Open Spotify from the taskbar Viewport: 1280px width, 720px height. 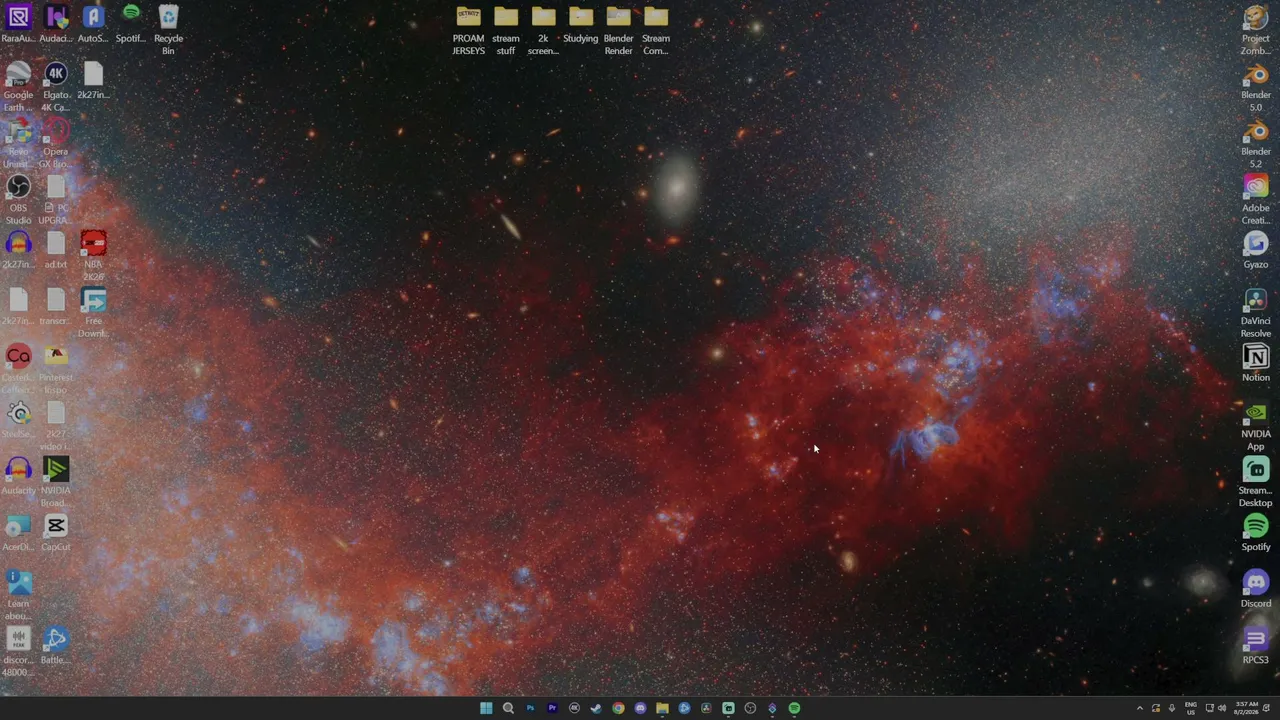(794, 708)
